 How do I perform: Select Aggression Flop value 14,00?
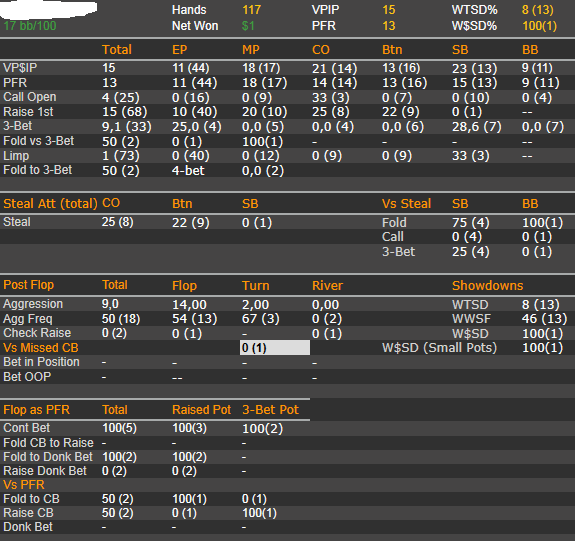click(189, 305)
